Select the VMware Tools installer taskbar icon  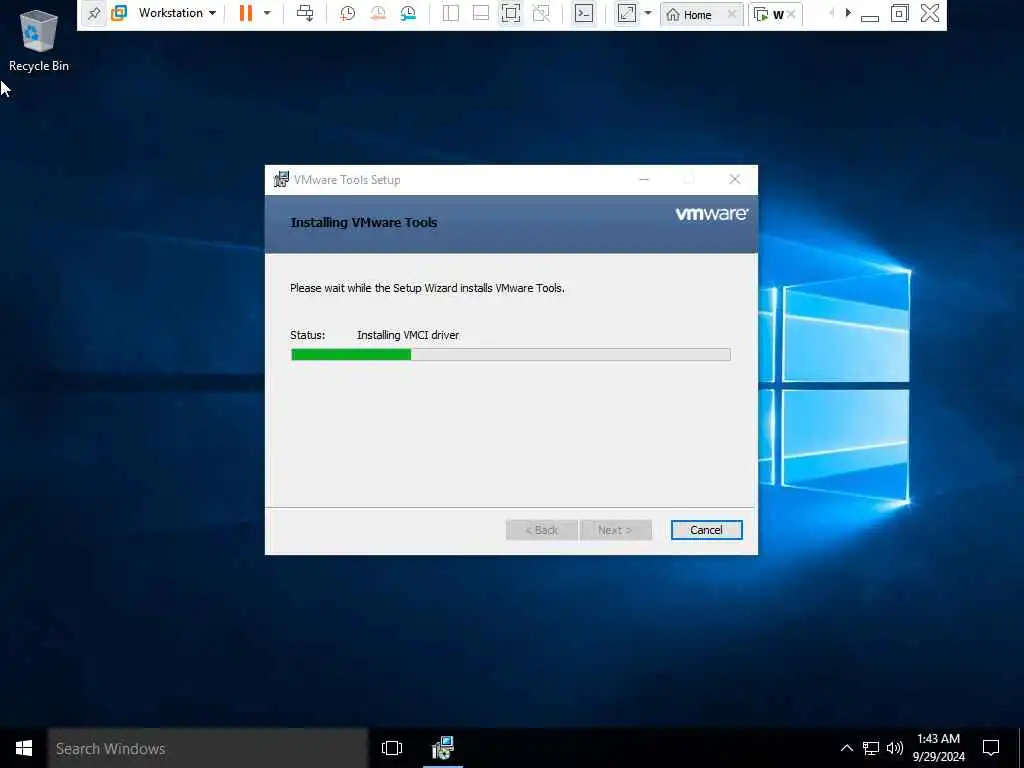click(443, 748)
